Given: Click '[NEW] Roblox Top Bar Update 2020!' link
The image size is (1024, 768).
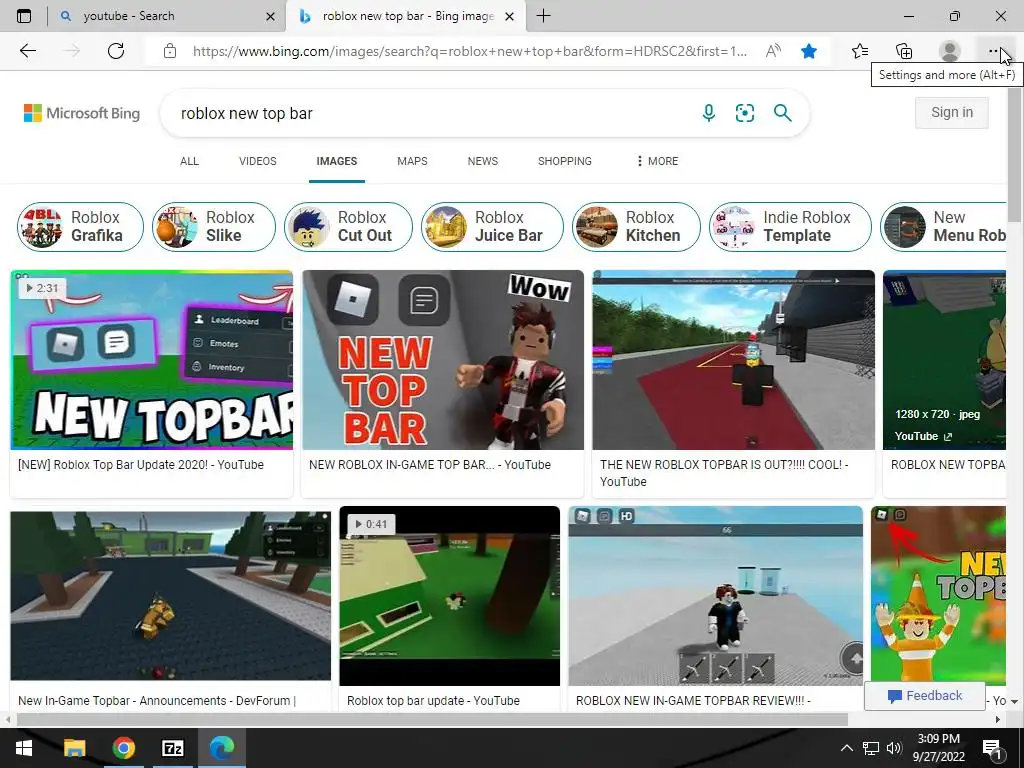Looking at the screenshot, I should click(141, 465).
